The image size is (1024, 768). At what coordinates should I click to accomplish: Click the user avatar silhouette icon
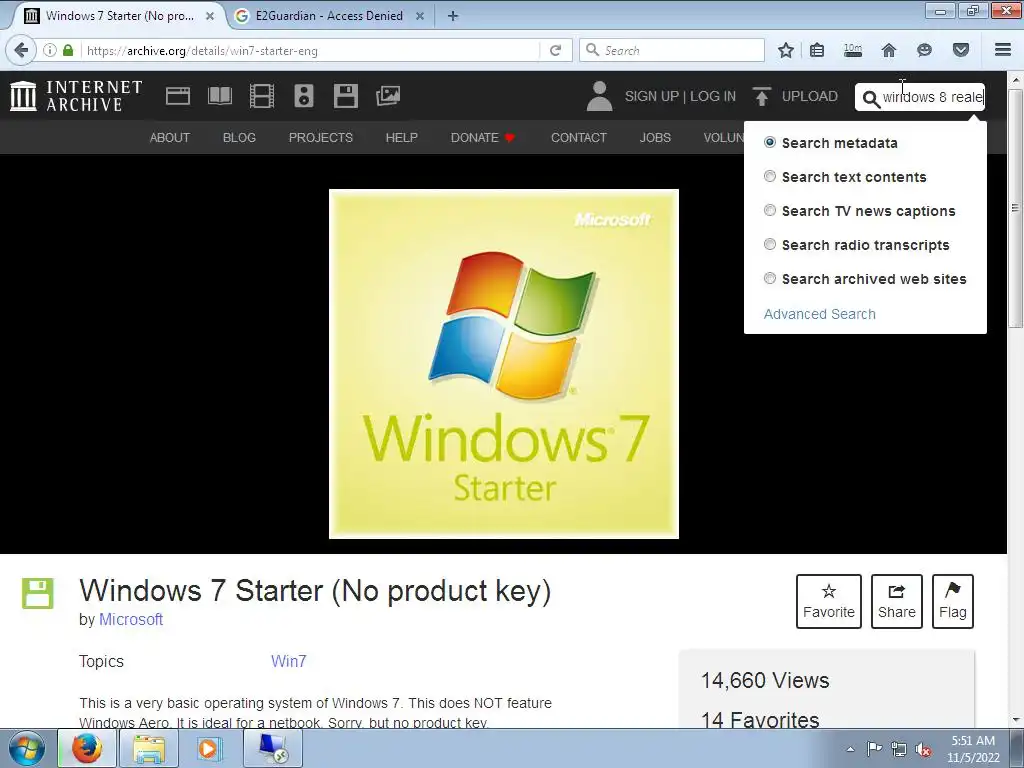[x=599, y=96]
